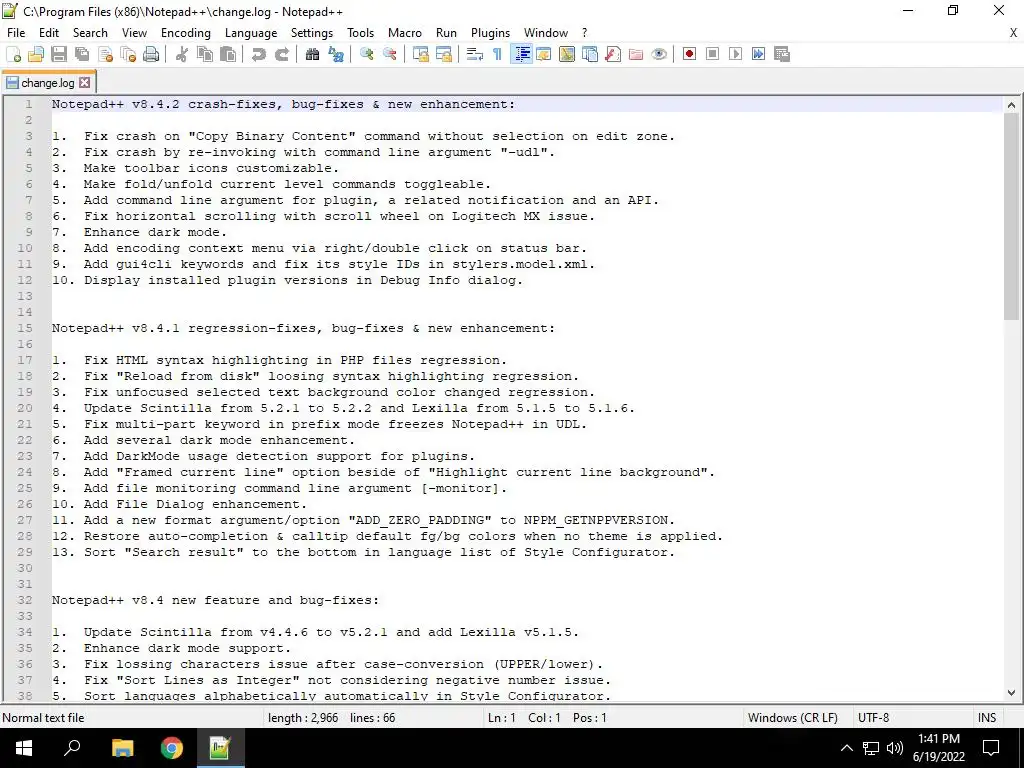Open the Function List panel icon

click(x=613, y=54)
